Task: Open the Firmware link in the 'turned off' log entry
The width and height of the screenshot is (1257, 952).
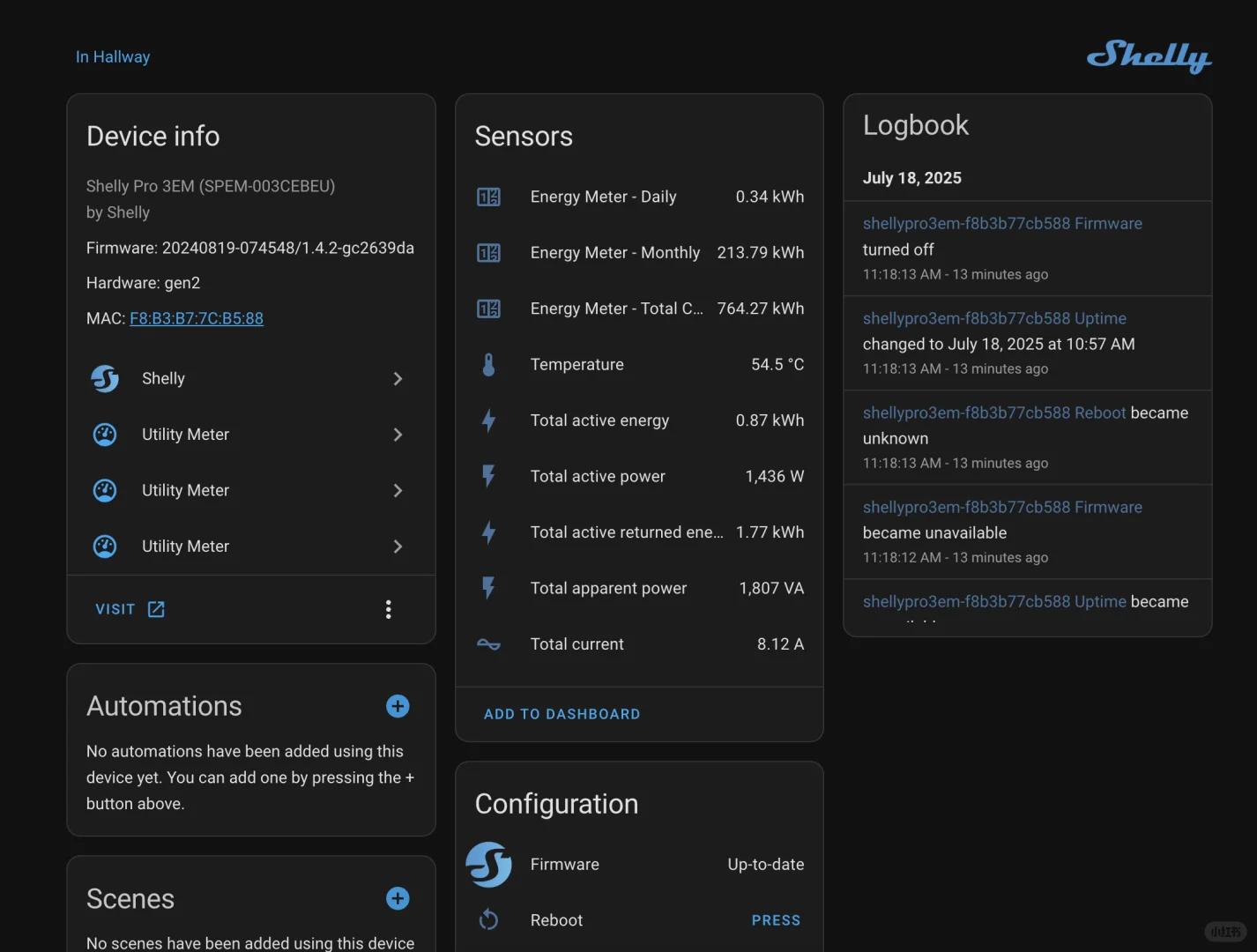Action: pos(1002,224)
